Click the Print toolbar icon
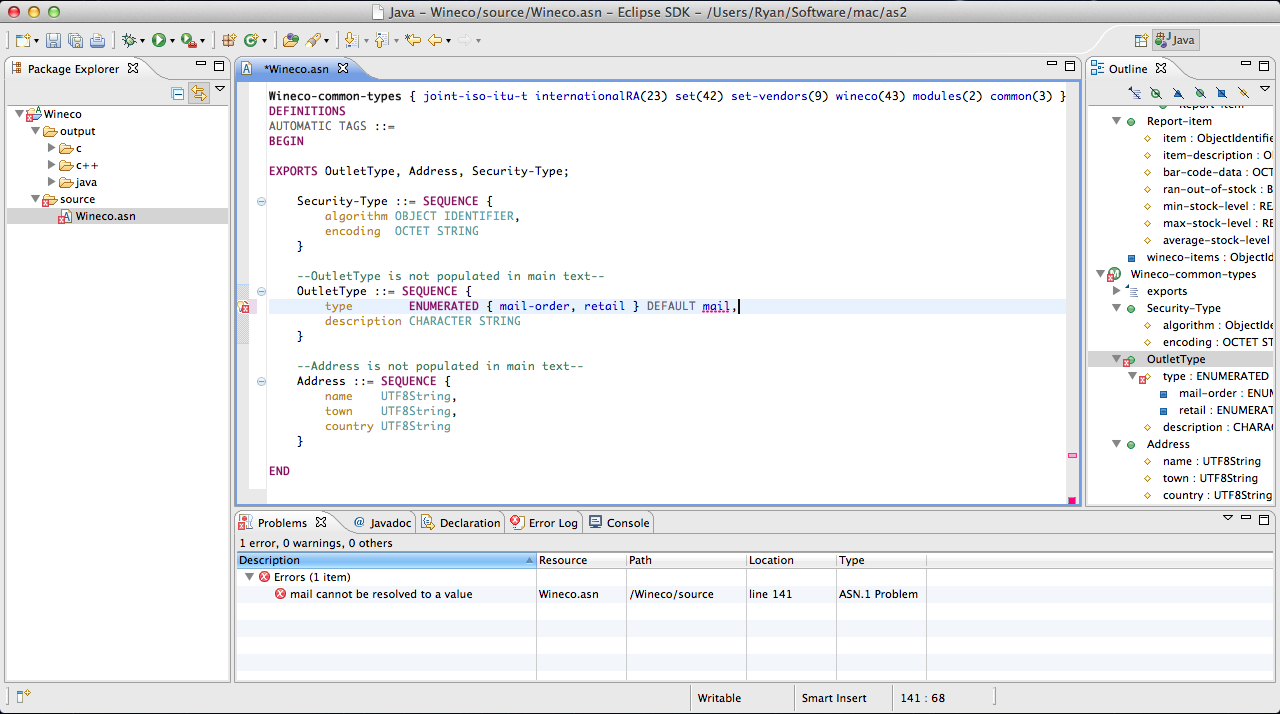Viewport: 1280px width, 714px height. 97,40
